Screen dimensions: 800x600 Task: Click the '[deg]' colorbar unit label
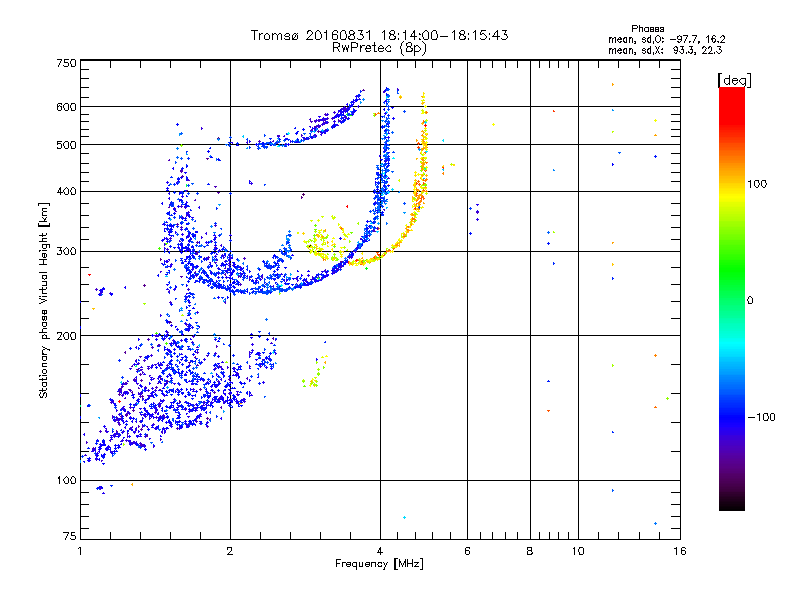click(x=734, y=81)
